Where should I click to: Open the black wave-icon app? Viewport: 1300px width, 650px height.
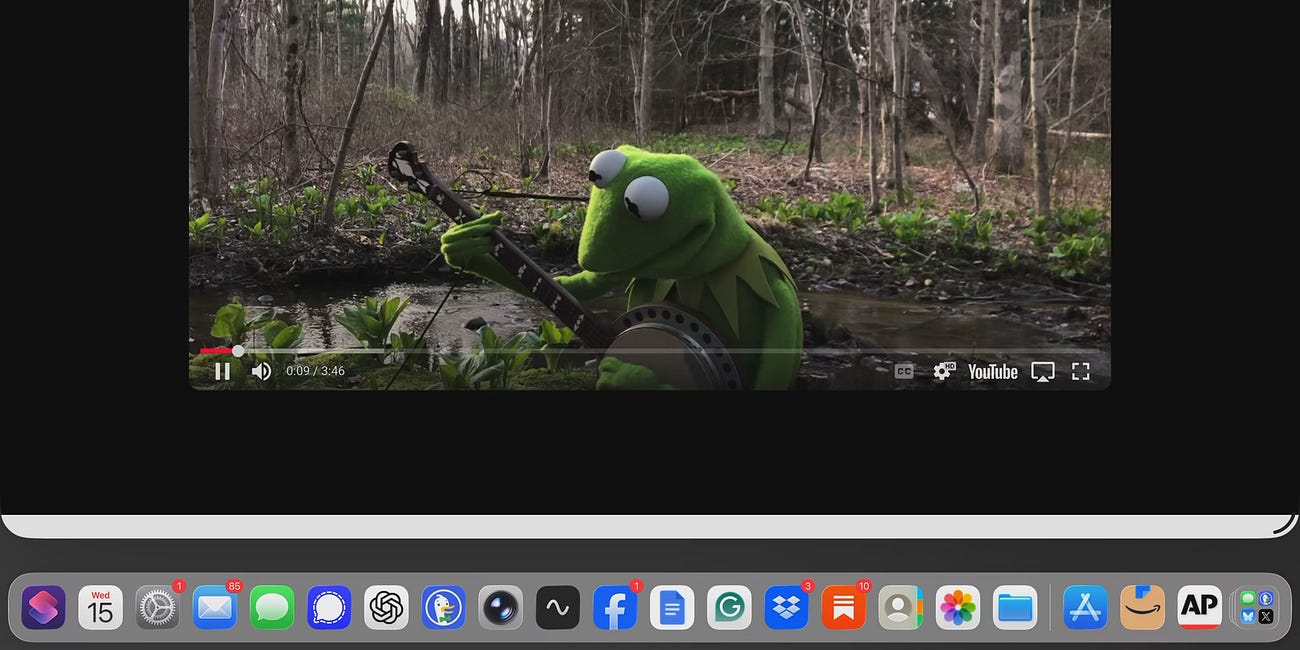pyautogui.click(x=558, y=607)
